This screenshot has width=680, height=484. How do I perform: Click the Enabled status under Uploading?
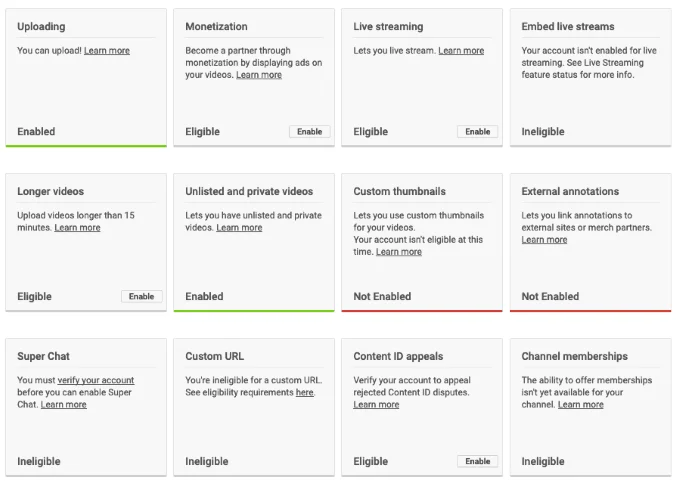pos(36,132)
